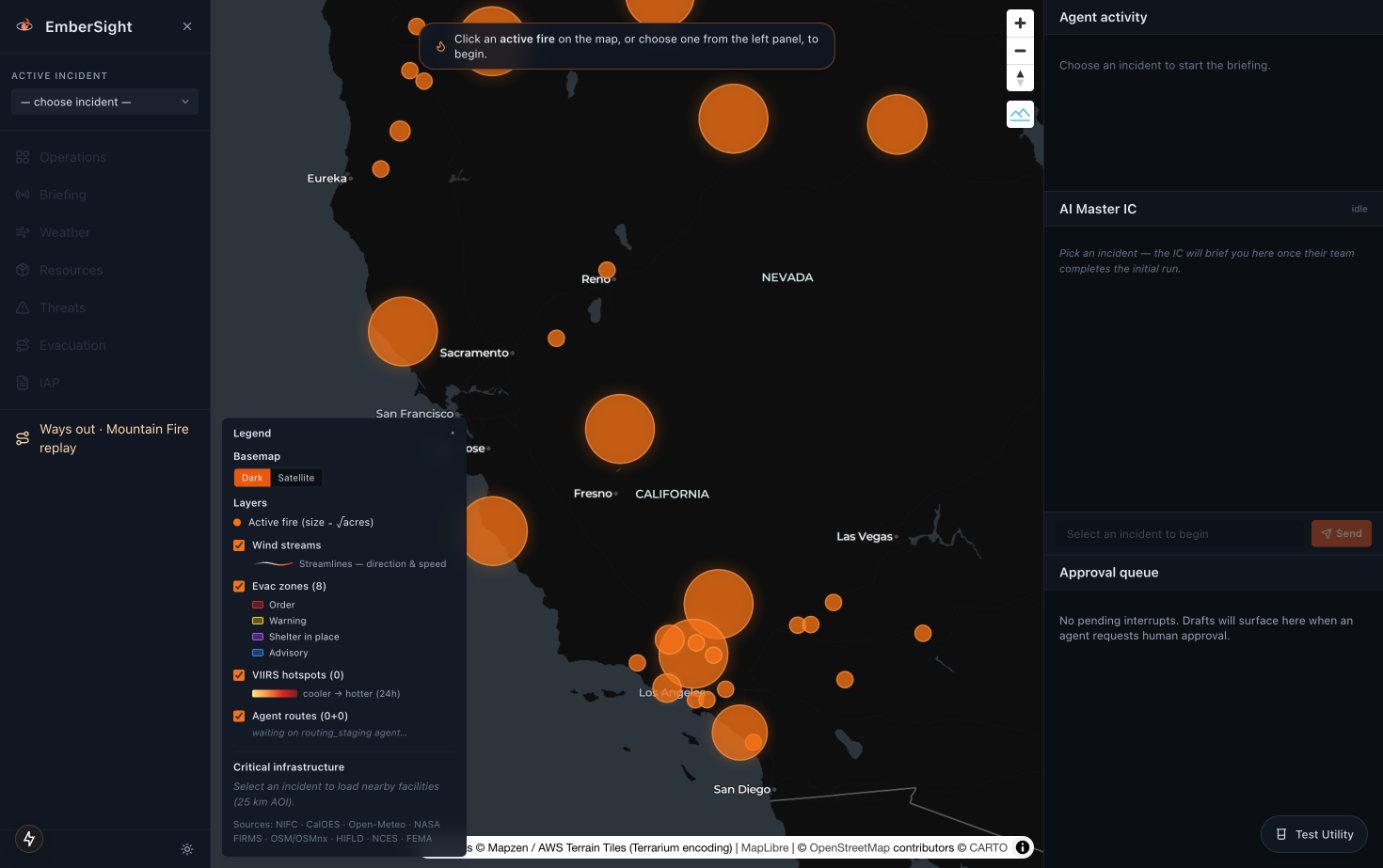The image size is (1383, 868).
Task: Click the small fire marker near Eureka
Action: (x=381, y=169)
